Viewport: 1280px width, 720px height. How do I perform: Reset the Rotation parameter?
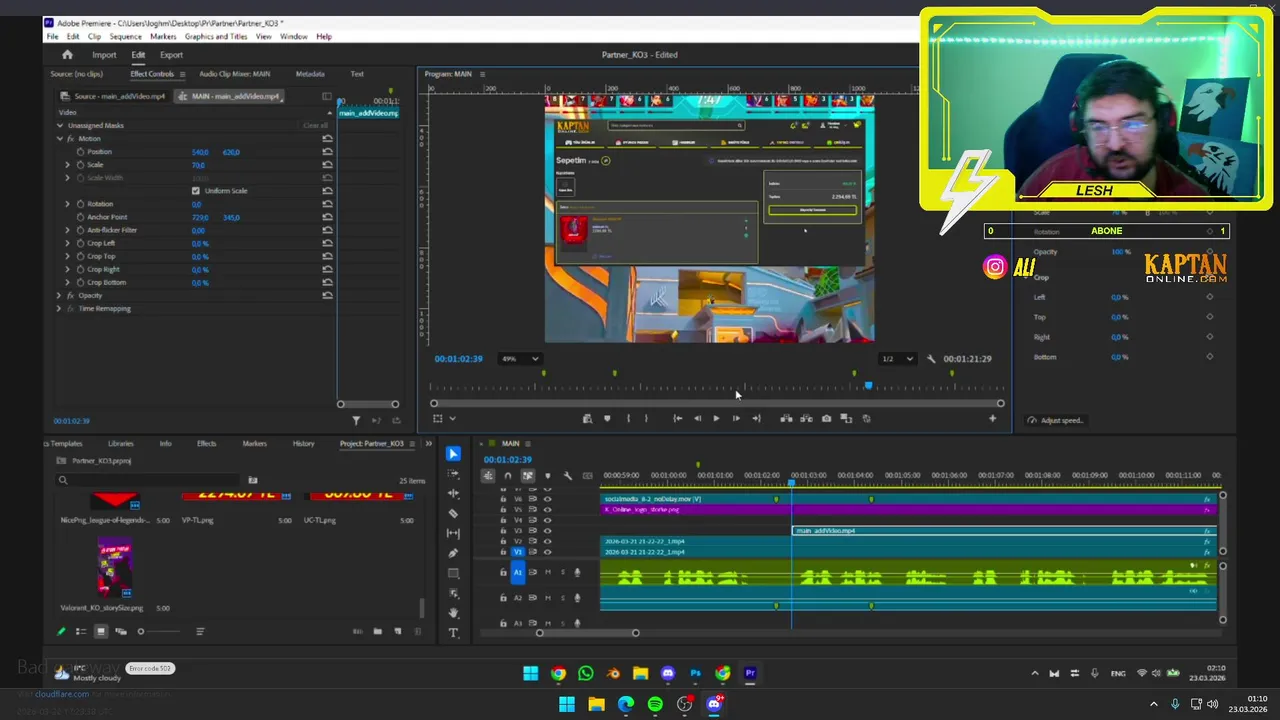point(327,204)
